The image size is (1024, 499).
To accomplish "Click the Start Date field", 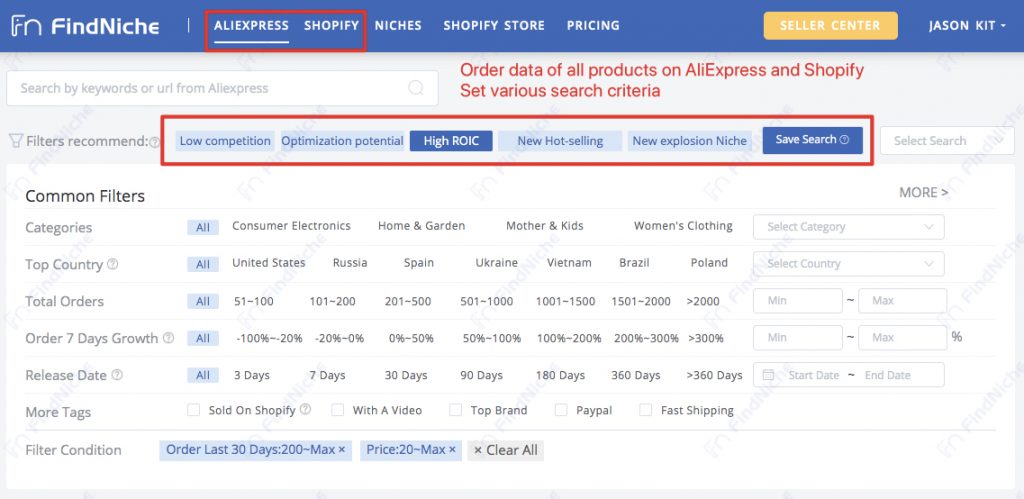I will (x=813, y=375).
